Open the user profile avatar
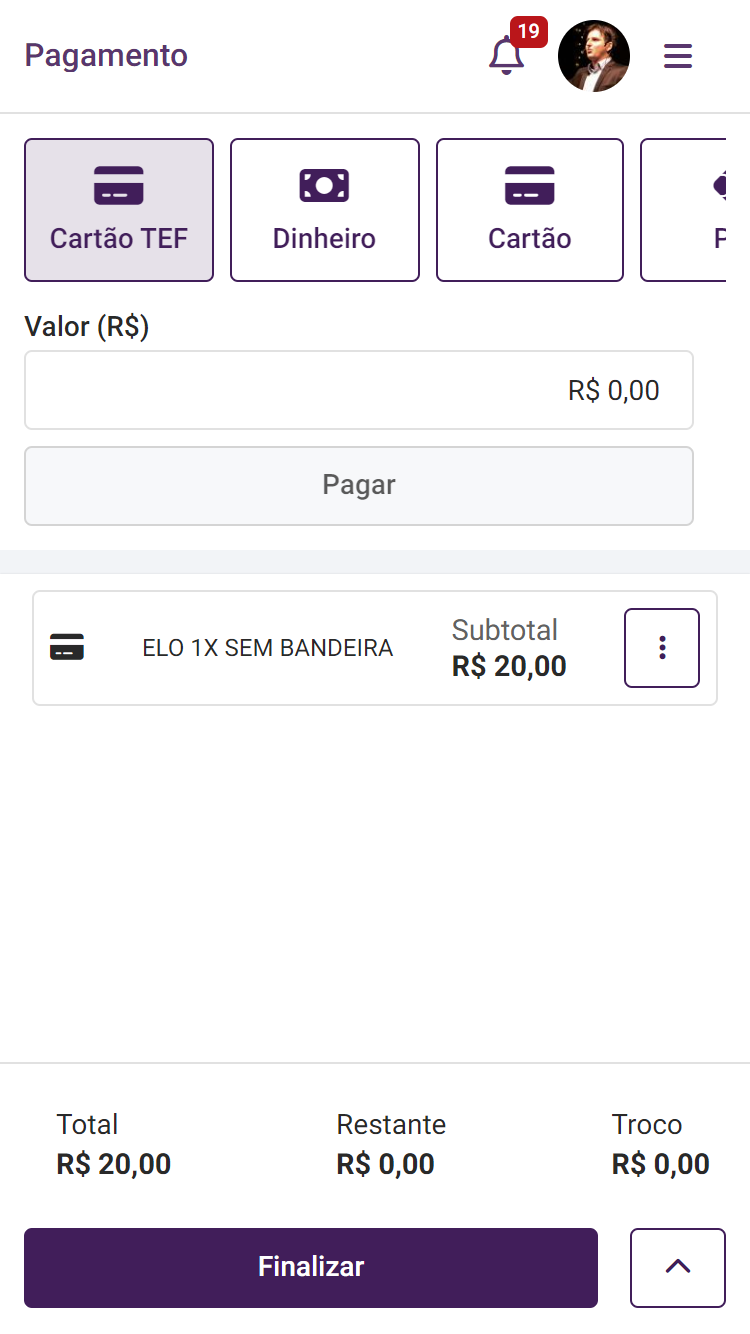750x1334 pixels. (x=594, y=56)
